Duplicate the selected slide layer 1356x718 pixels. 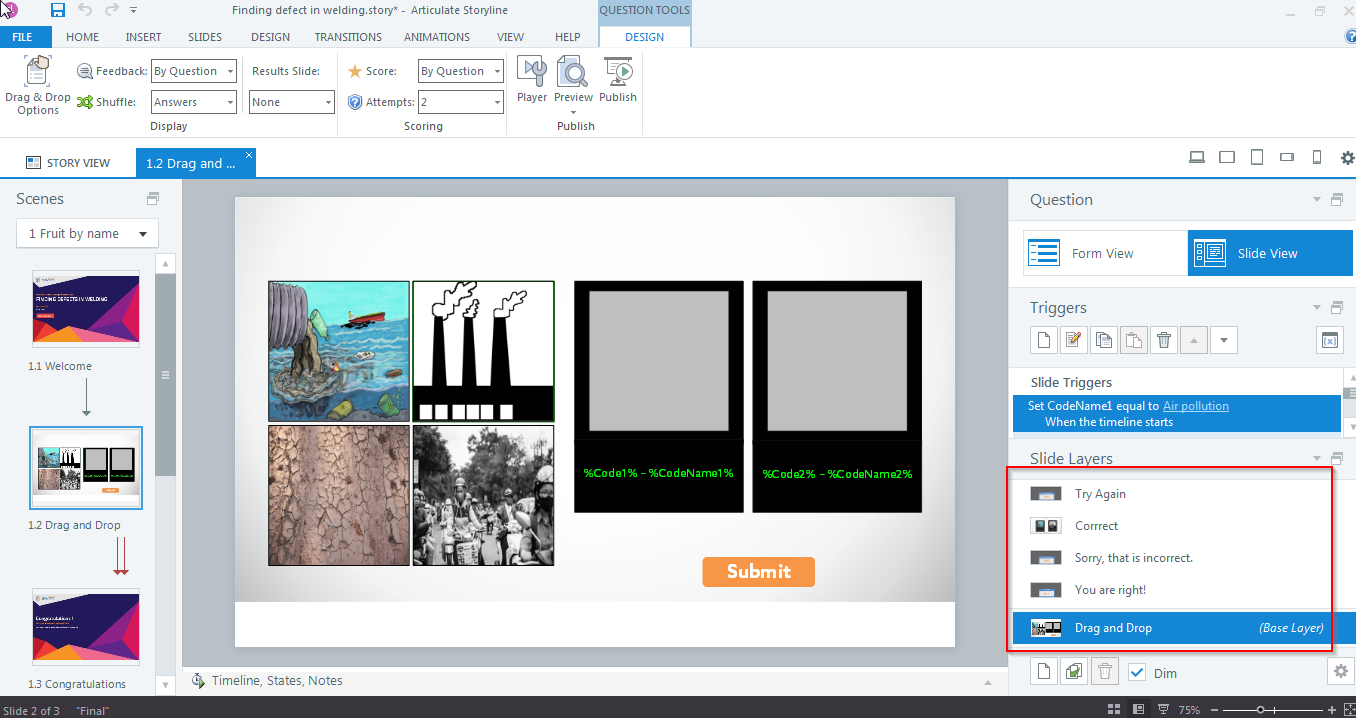tap(1073, 672)
